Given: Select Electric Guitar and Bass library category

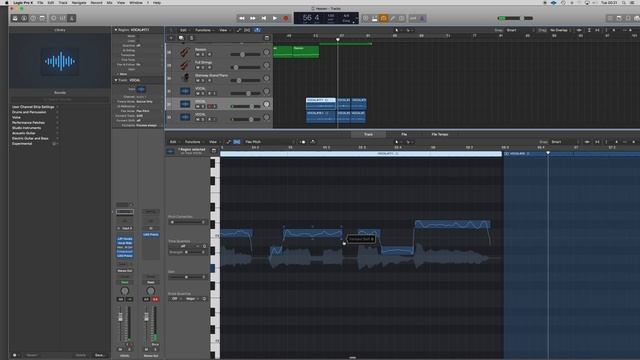Looking at the screenshot, I should tap(30, 139).
